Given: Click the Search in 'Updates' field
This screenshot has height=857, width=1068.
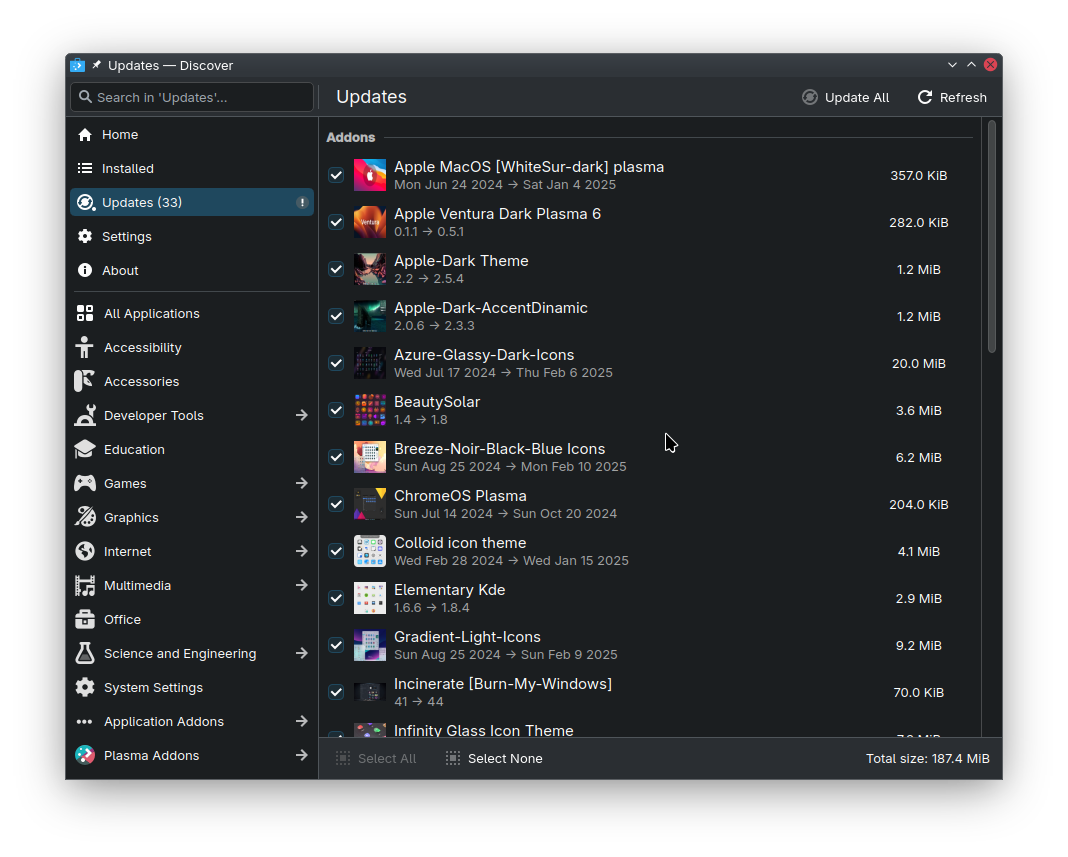Looking at the screenshot, I should [191, 97].
